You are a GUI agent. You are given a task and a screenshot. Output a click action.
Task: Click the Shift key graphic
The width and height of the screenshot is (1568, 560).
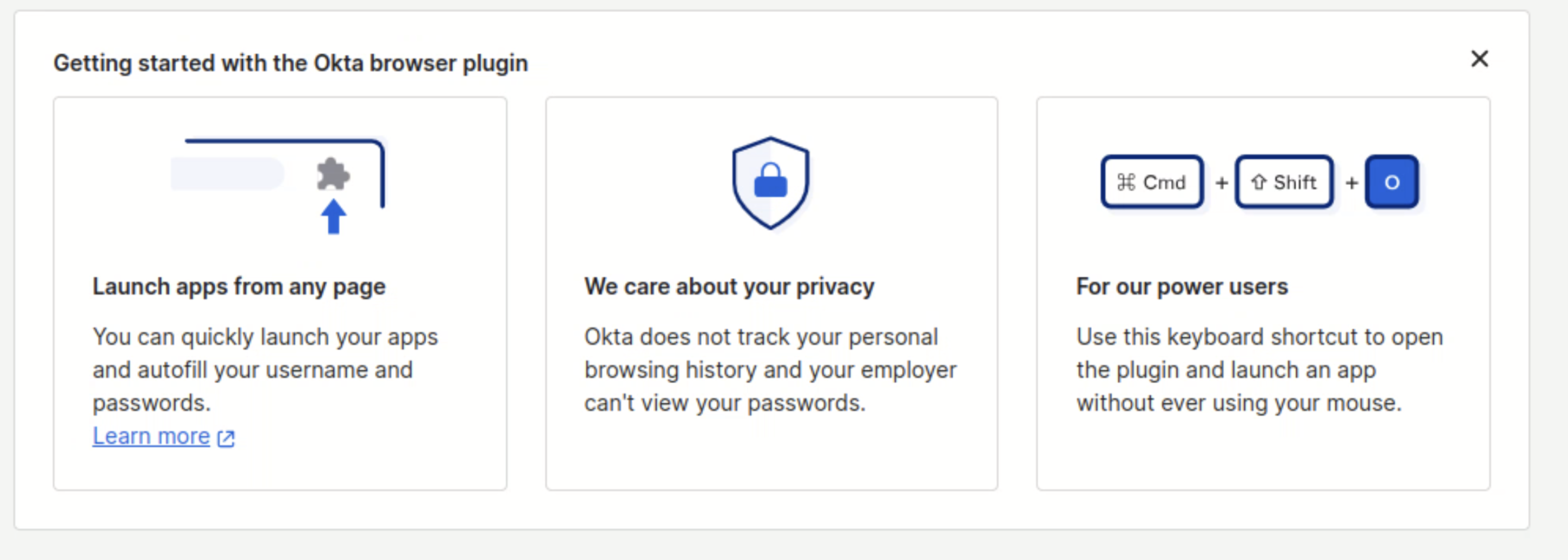(x=1283, y=182)
